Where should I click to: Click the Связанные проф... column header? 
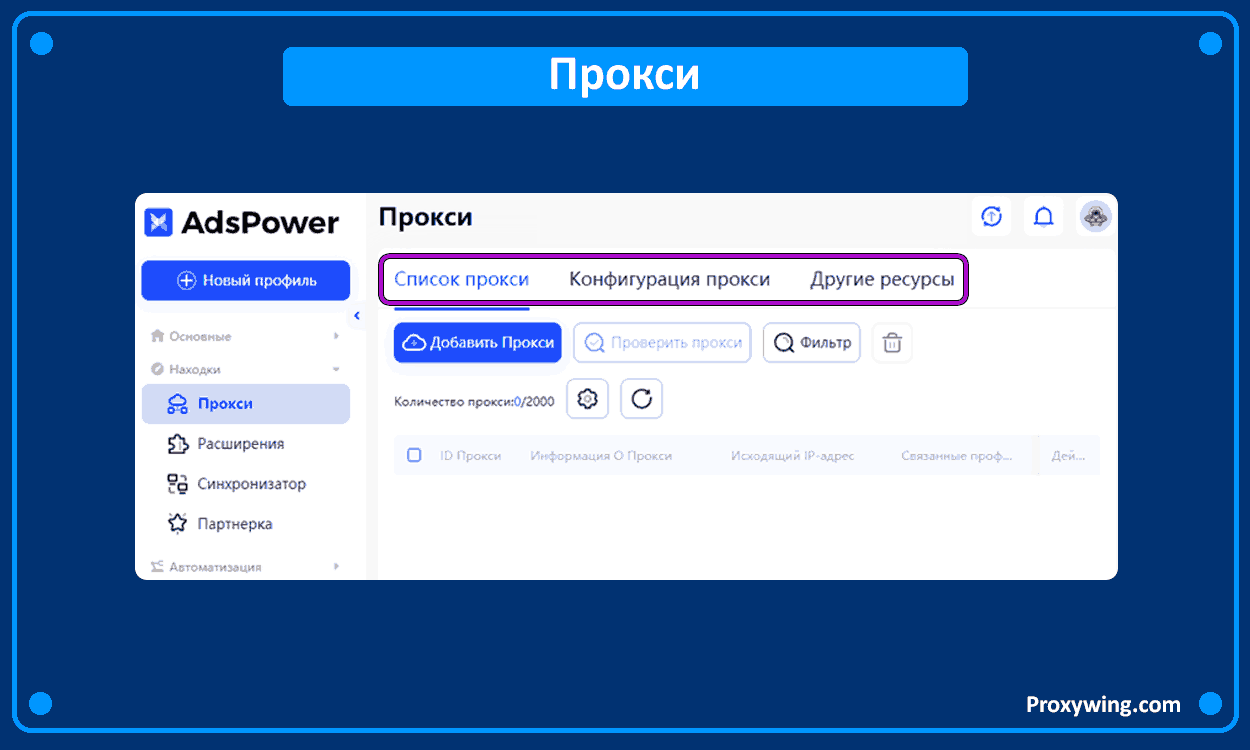coord(956,455)
